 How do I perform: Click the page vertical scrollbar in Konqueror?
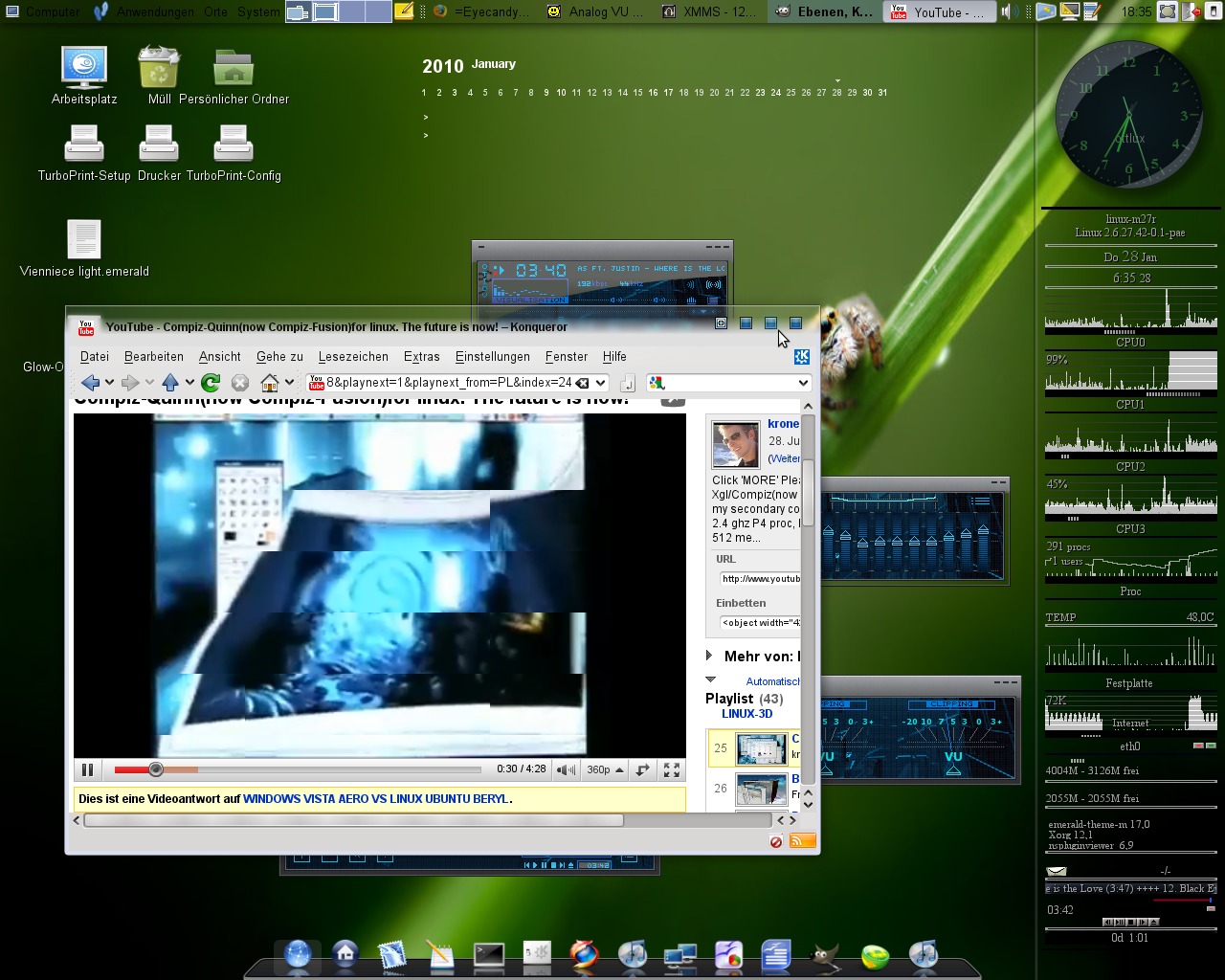pos(808,493)
